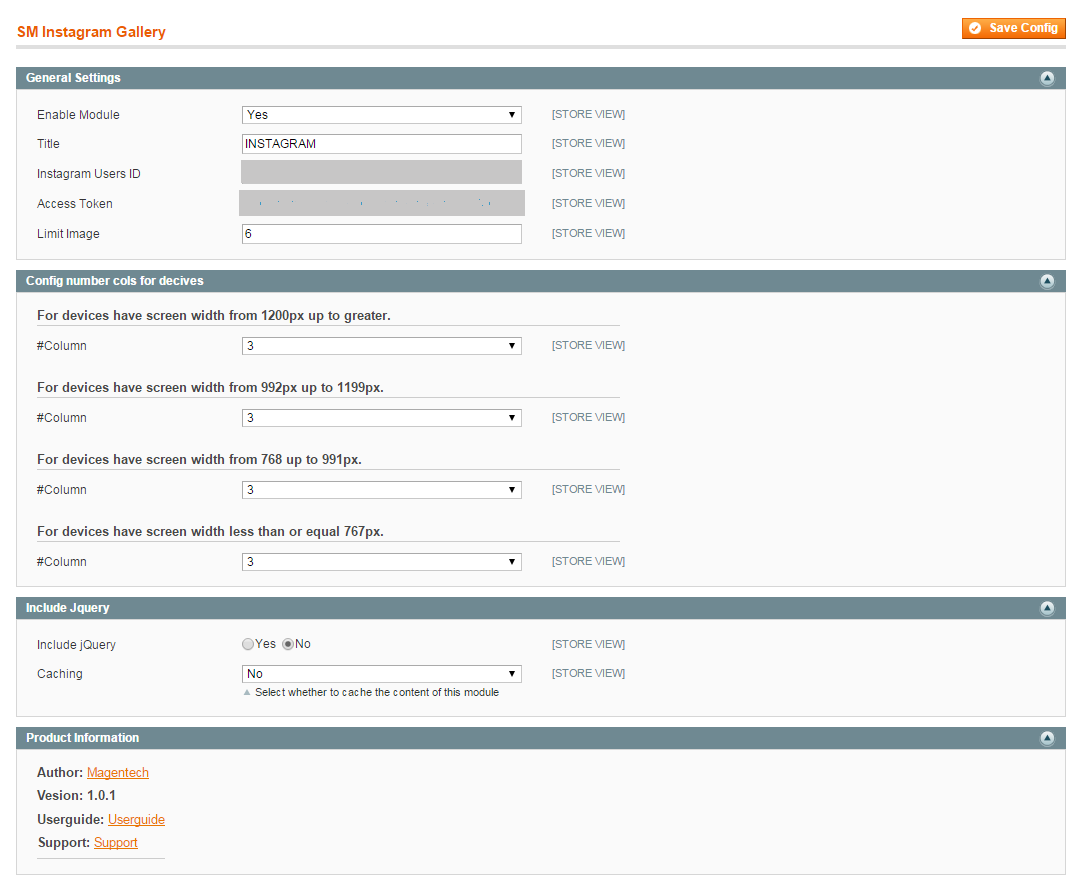The height and width of the screenshot is (895, 1085).
Task: Click the Product Information section header
Action: pyautogui.click(x=540, y=739)
